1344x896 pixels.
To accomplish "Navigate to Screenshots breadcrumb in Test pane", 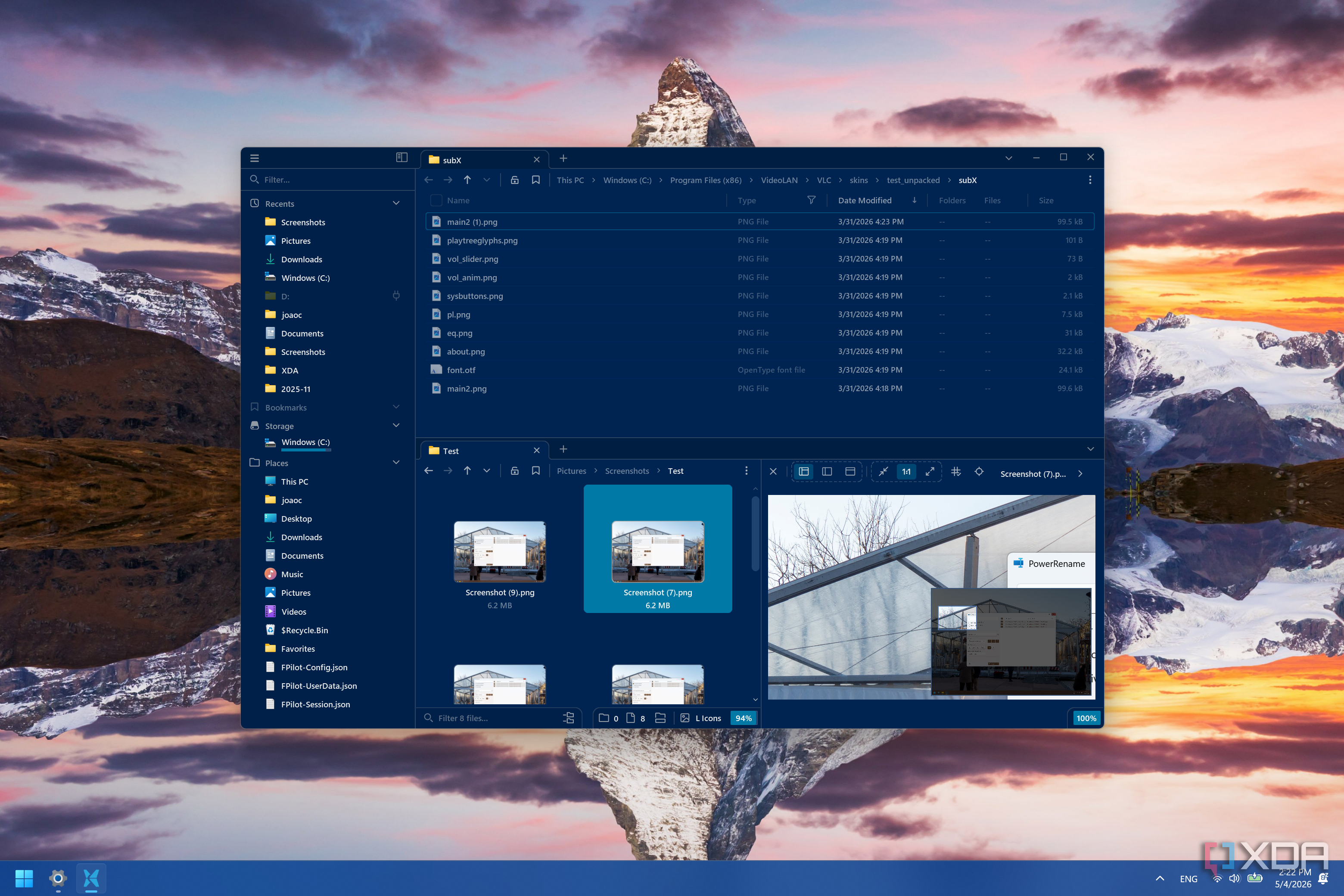I will click(x=627, y=471).
